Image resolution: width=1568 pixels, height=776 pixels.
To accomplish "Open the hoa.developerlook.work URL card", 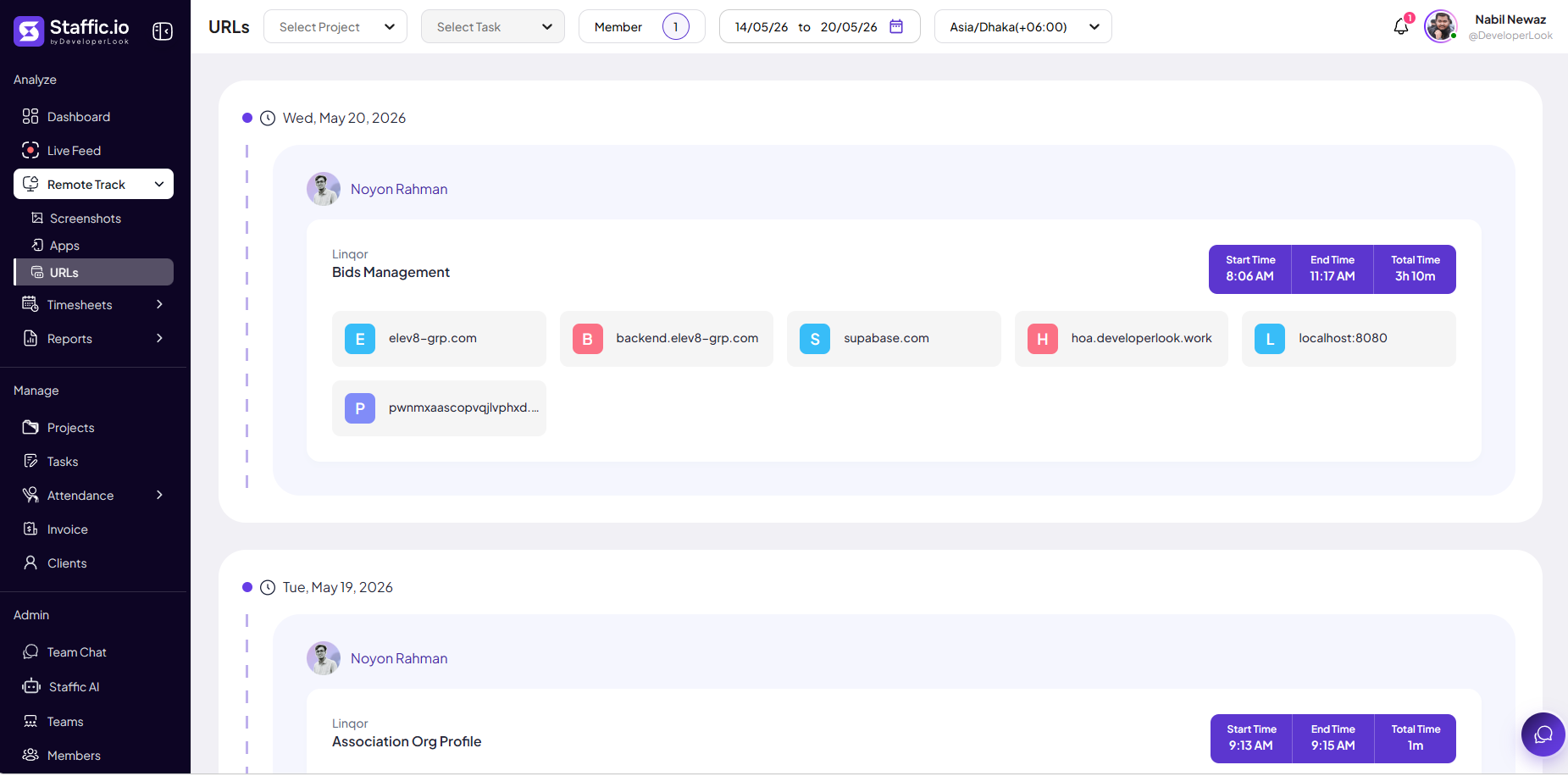I will 1122,339.
